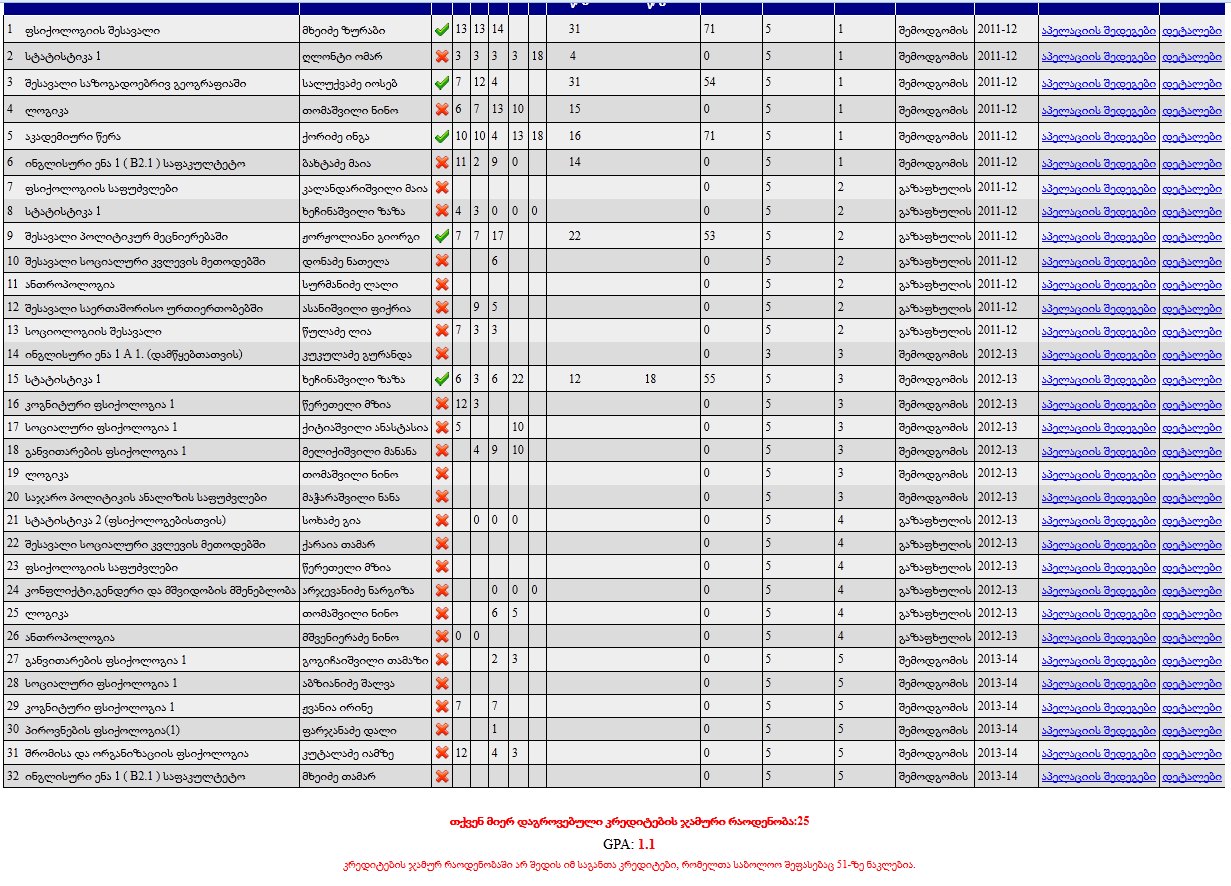Click the red cross icon in row 24
Viewport: 1231px width, 886px height.
[441, 590]
